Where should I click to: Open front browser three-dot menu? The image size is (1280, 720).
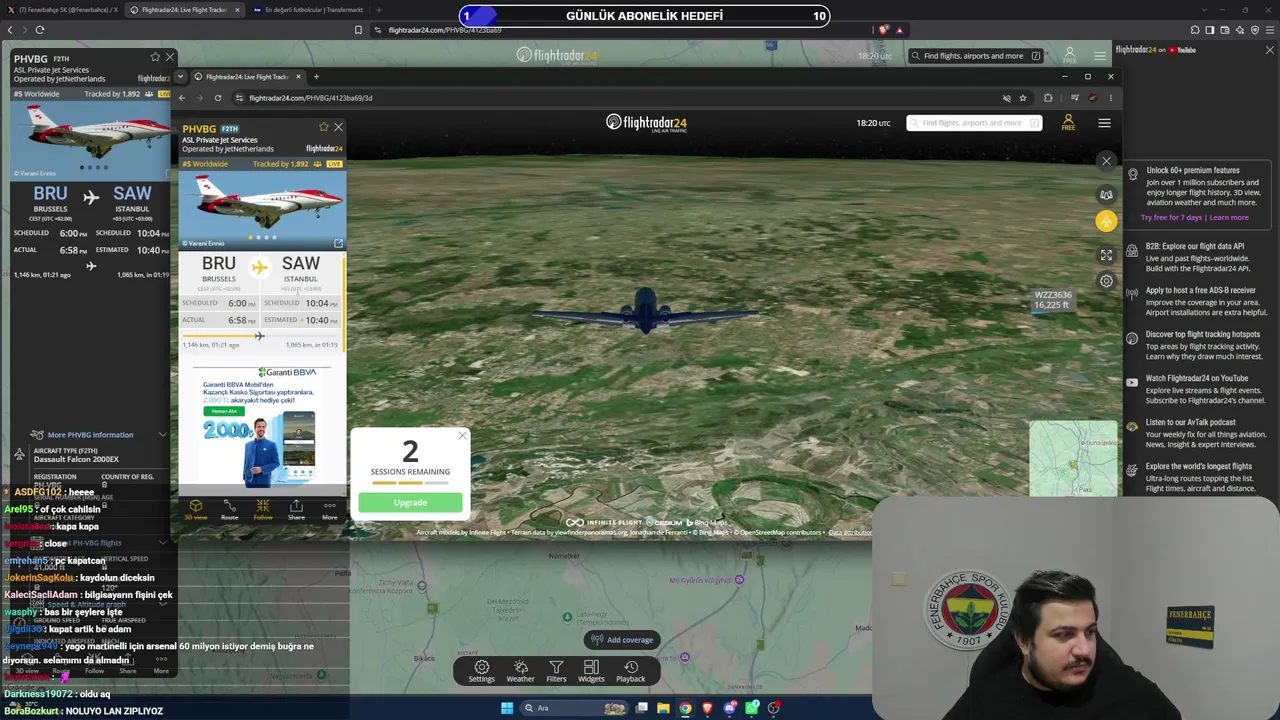click(1110, 98)
